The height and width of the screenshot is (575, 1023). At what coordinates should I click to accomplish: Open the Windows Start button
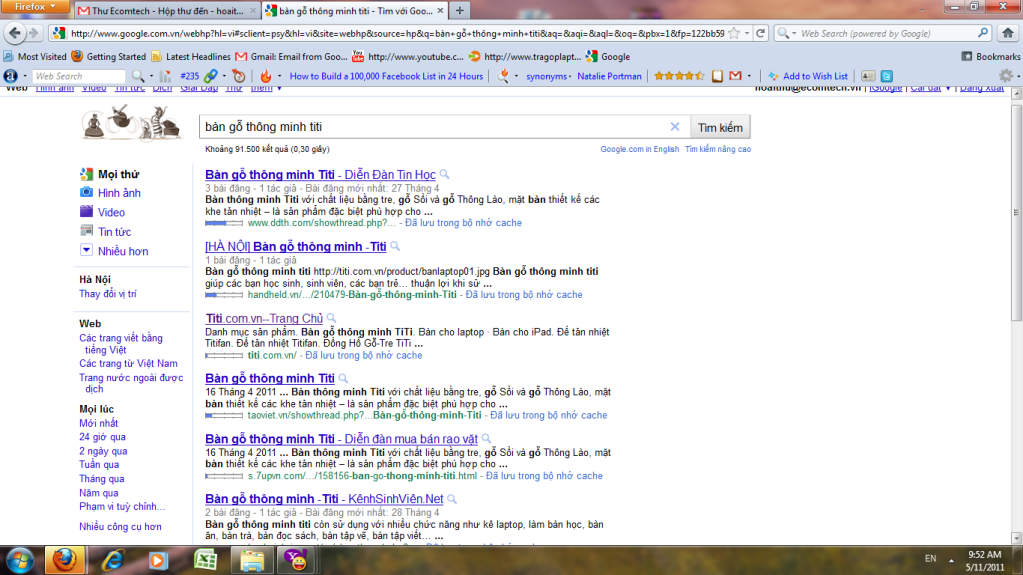[x=20, y=561]
